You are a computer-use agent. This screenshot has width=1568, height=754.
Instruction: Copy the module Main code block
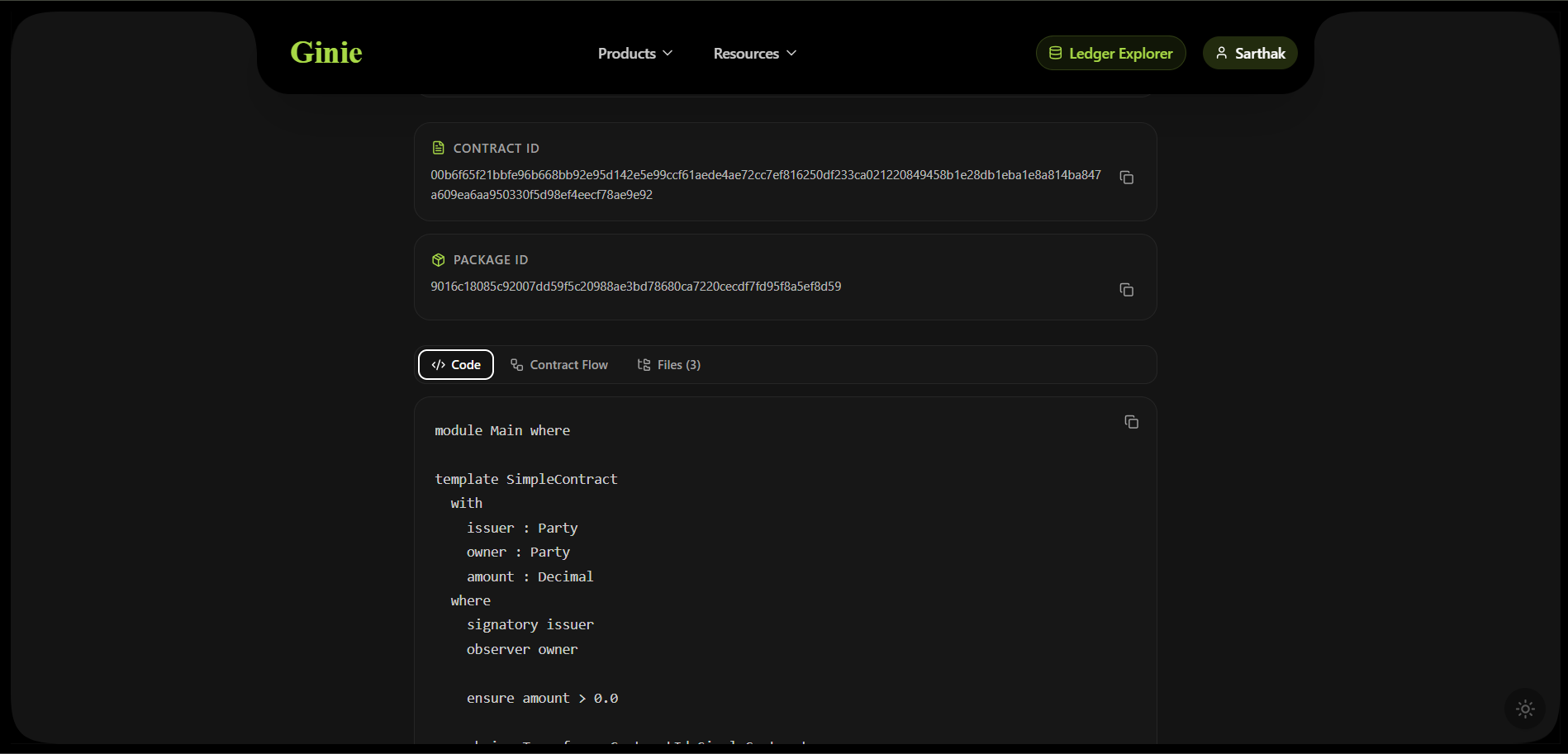1131,422
